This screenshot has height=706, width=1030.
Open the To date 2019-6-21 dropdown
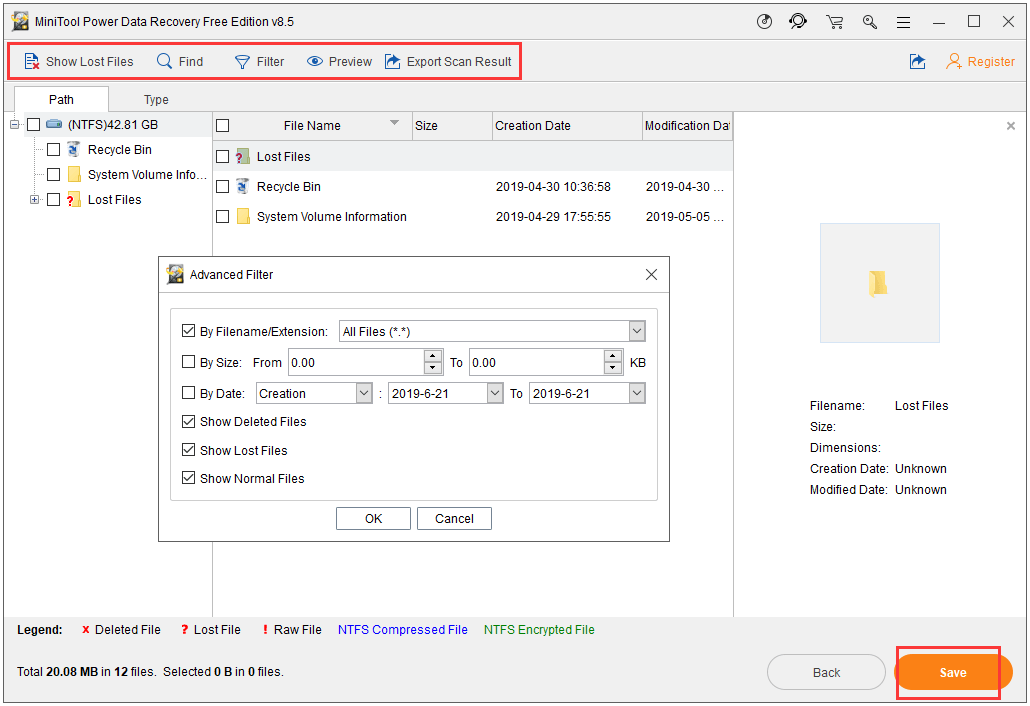pos(637,393)
